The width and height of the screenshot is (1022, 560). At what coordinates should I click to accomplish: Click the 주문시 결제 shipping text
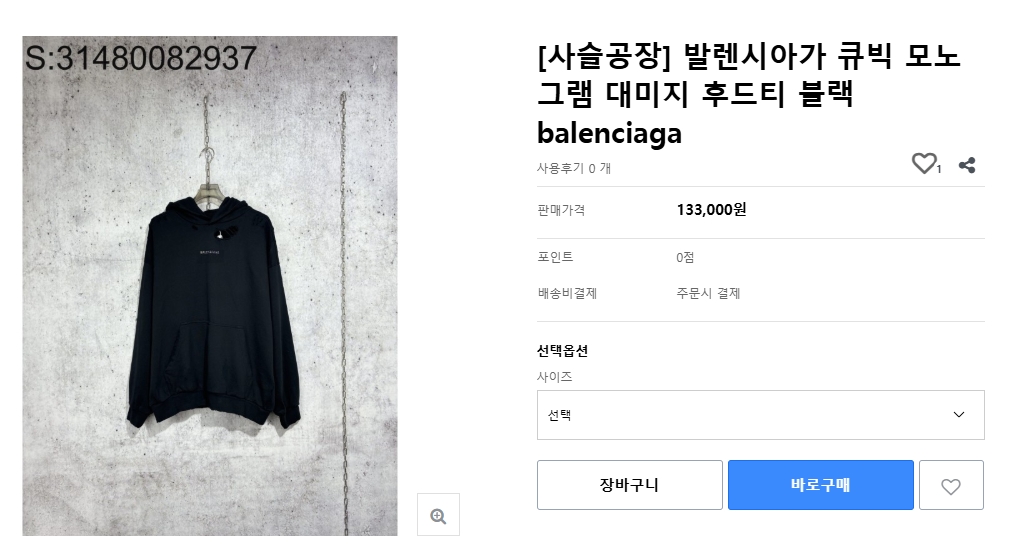click(x=708, y=293)
